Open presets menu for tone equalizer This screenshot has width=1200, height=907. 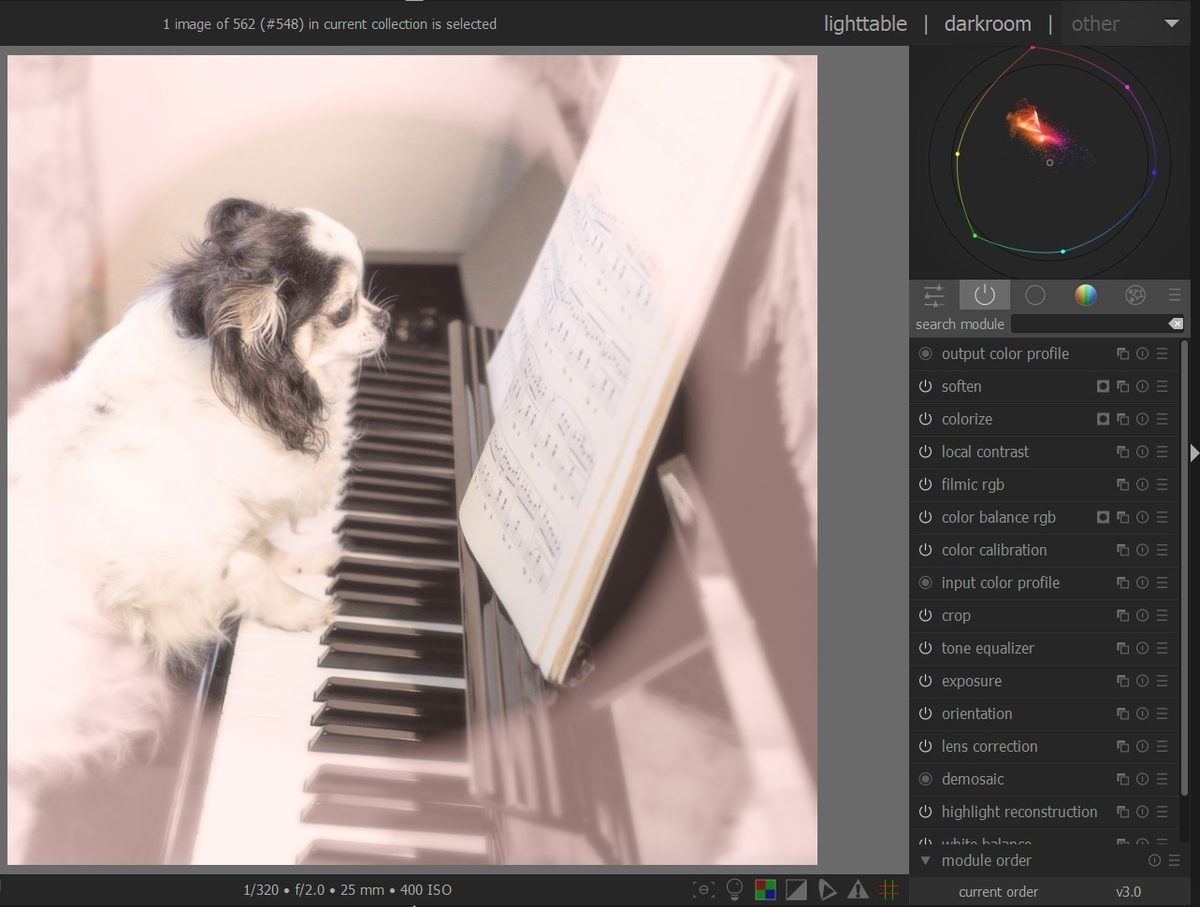[1162, 648]
